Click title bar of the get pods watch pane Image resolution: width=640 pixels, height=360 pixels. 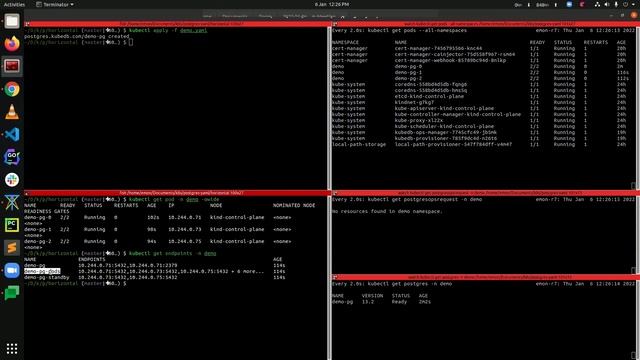coord(486,24)
